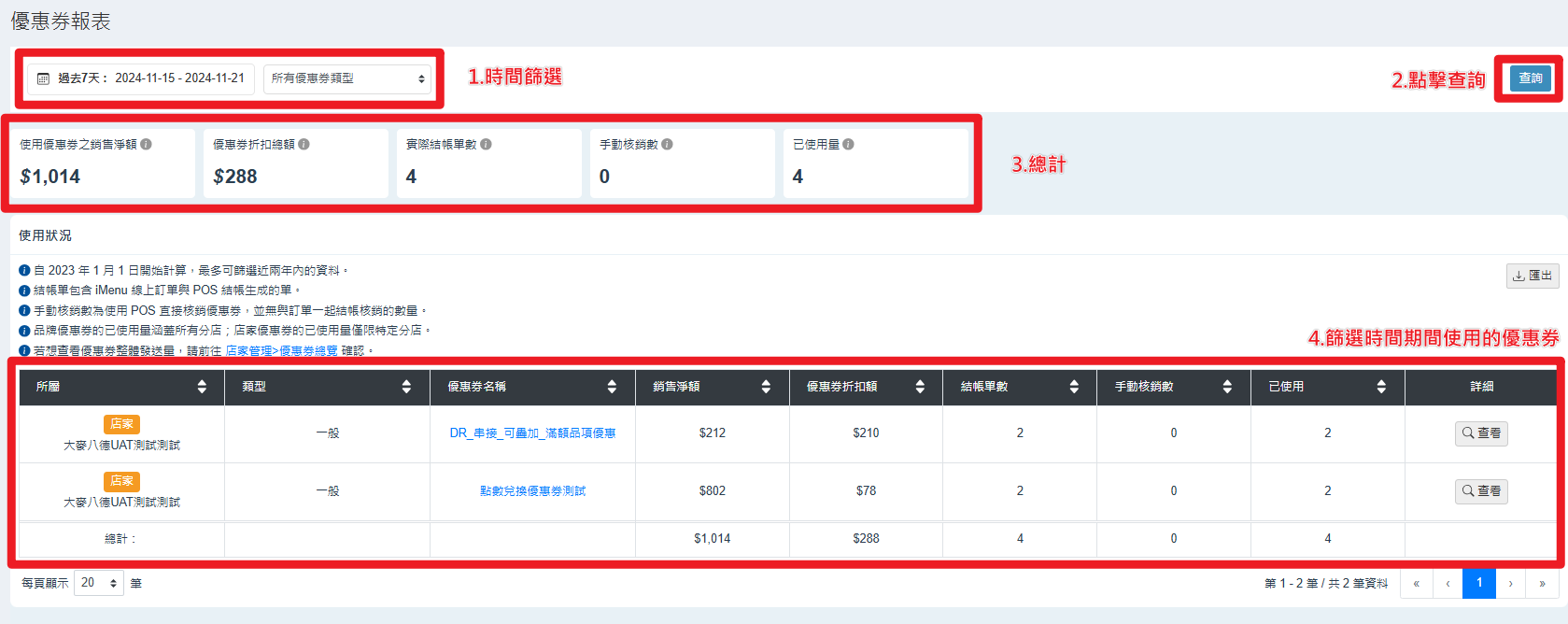Sort table by 已使用 column arrows
Image resolution: width=1568 pixels, height=624 pixels.
[x=1381, y=387]
